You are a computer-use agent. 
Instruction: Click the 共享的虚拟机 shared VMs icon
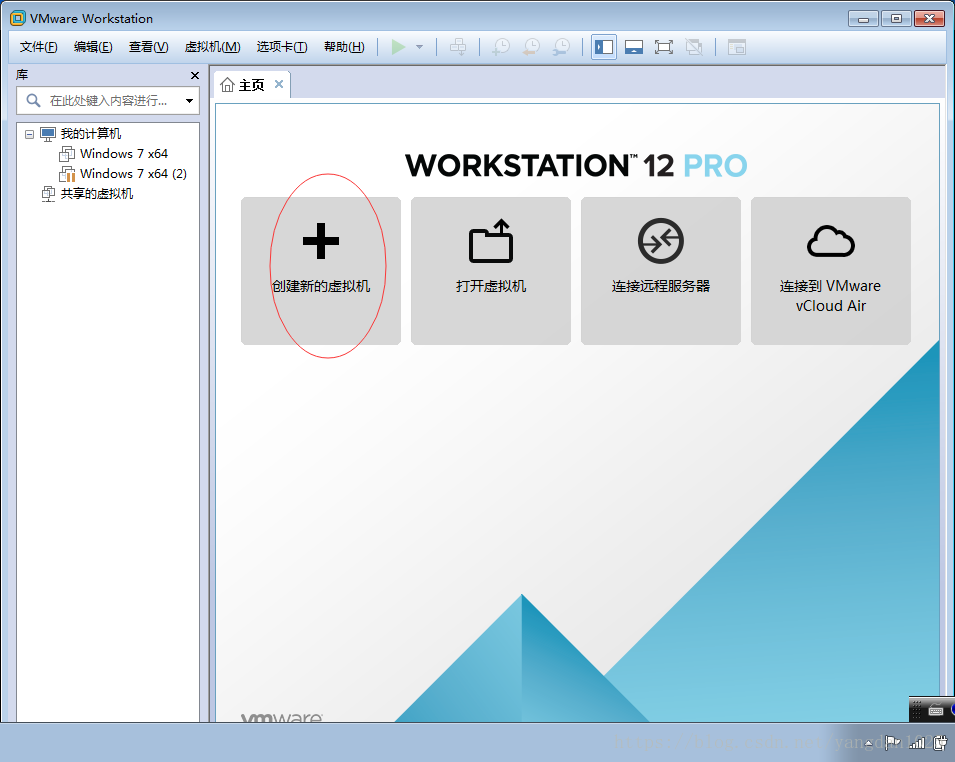48,194
